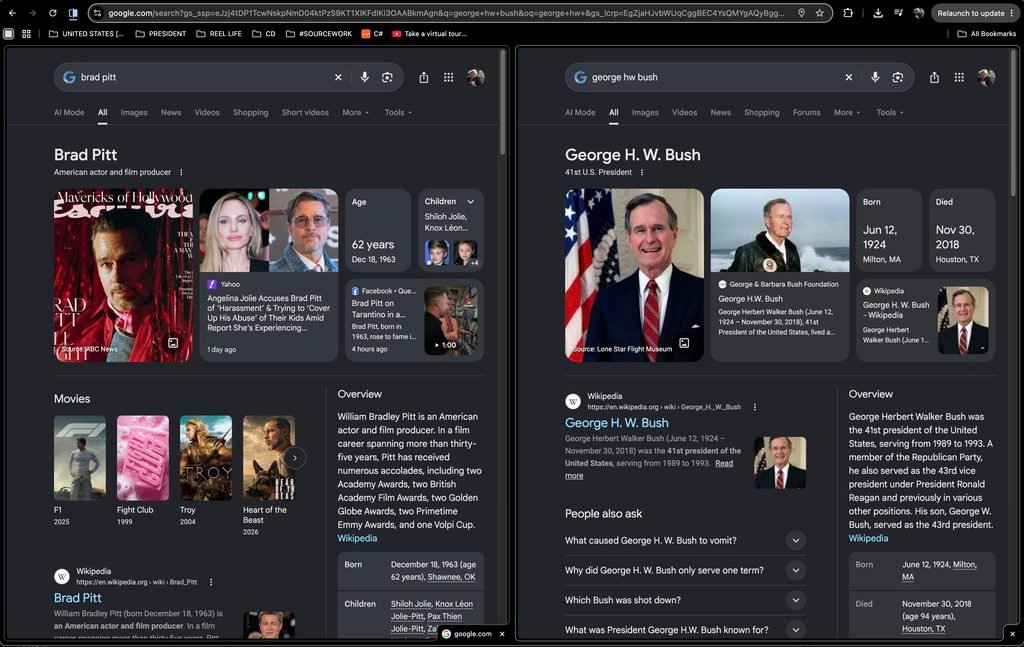The image size is (1024, 647).
Task: Start voice search in george hw bush pane
Action: (875, 77)
